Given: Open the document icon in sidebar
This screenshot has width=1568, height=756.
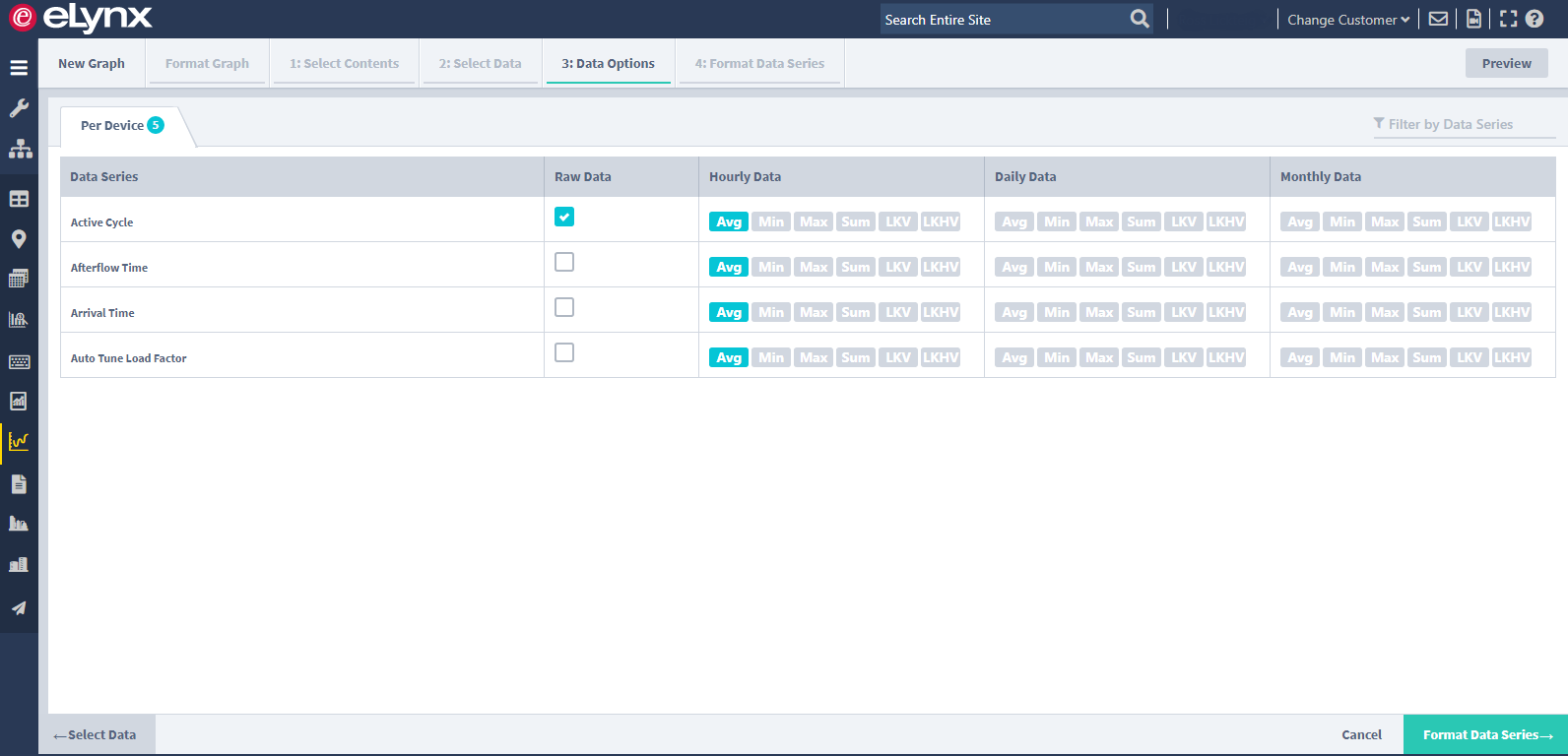Looking at the screenshot, I should 19,483.
